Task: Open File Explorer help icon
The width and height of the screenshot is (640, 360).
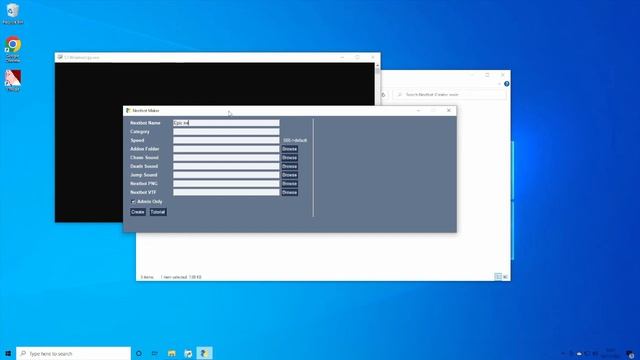Action: (x=507, y=84)
